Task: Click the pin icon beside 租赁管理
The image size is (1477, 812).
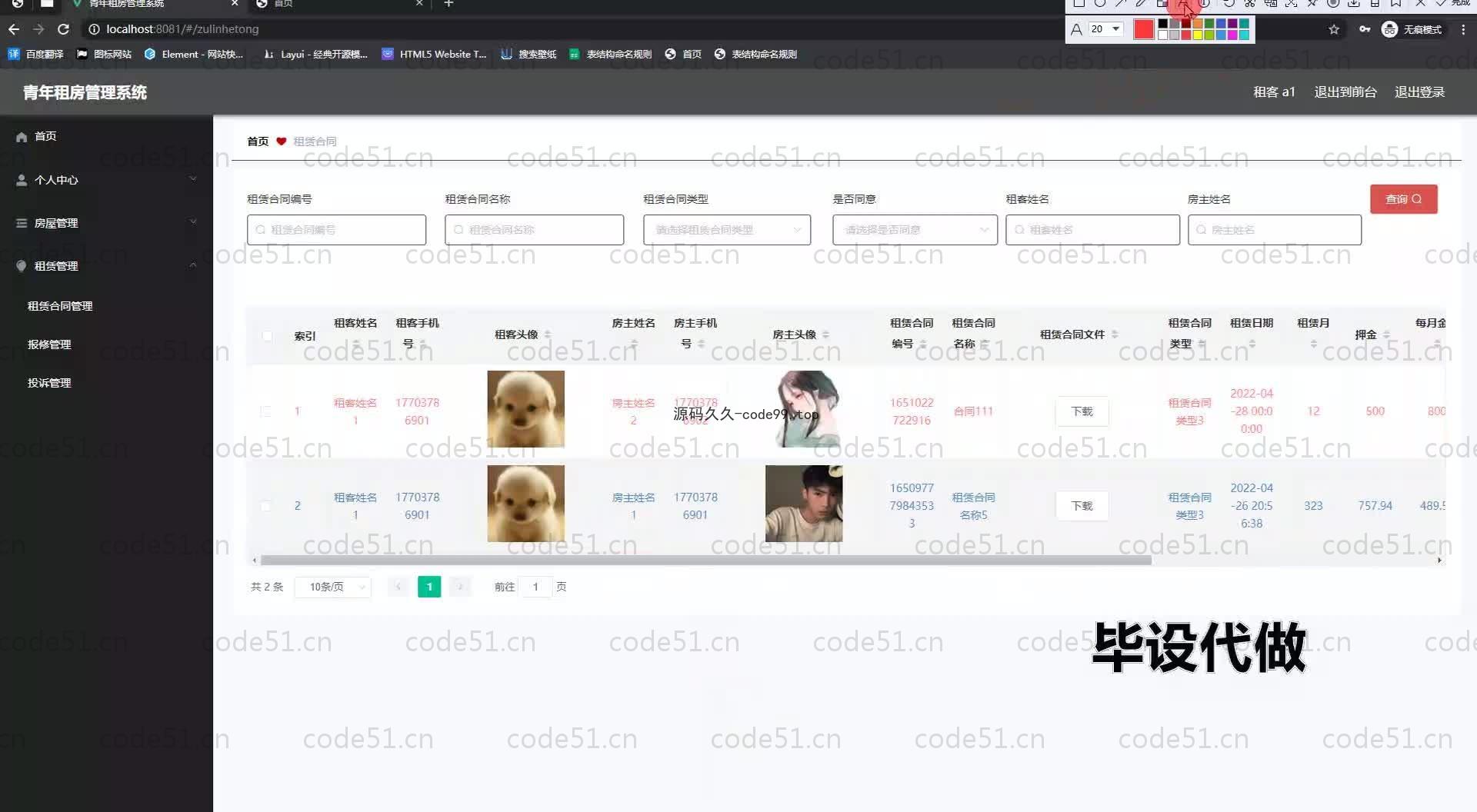Action: 22,266
